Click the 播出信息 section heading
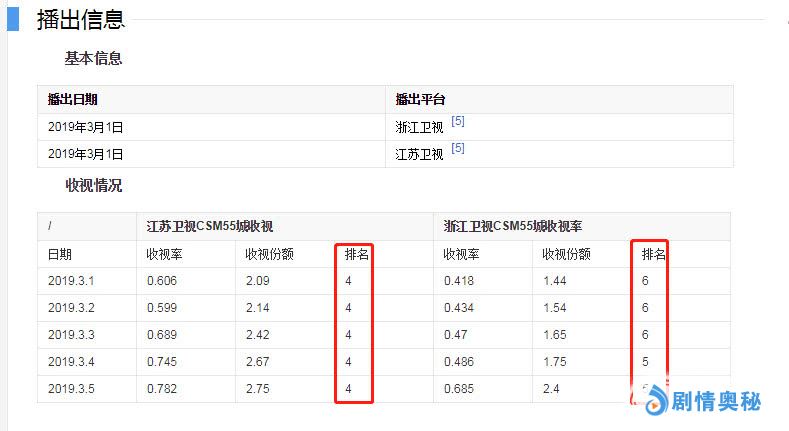This screenshot has height=431, width=789. [81, 19]
